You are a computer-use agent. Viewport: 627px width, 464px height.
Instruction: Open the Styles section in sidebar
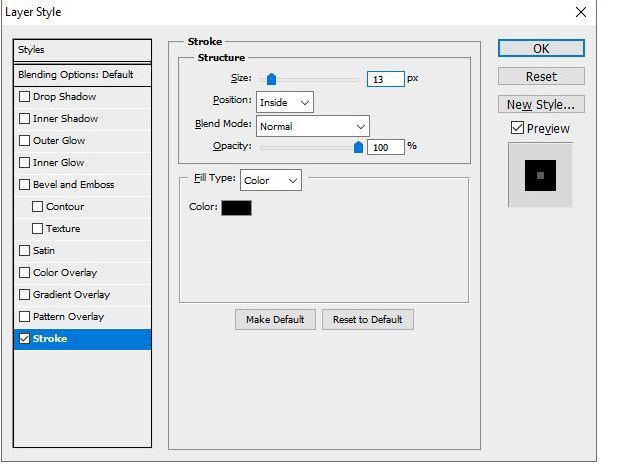point(83,50)
